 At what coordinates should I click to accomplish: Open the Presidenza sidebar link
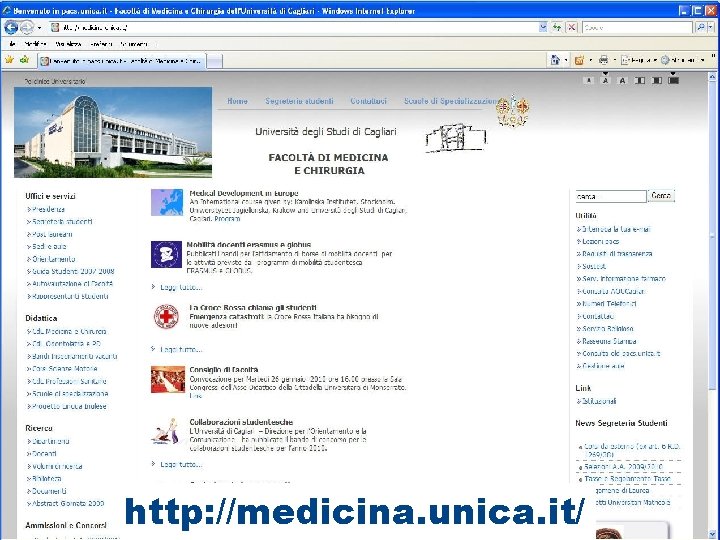[x=46, y=209]
